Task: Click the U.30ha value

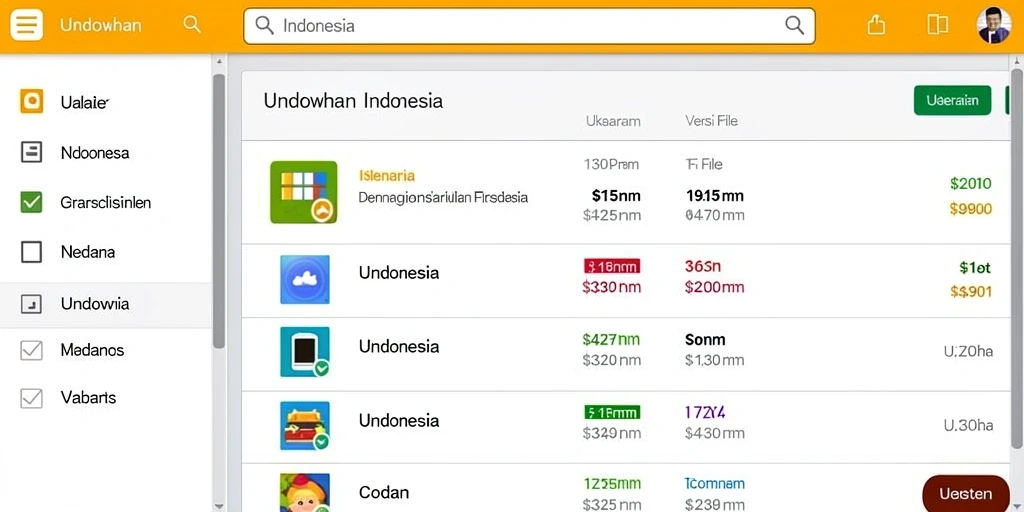Action: coord(968,425)
